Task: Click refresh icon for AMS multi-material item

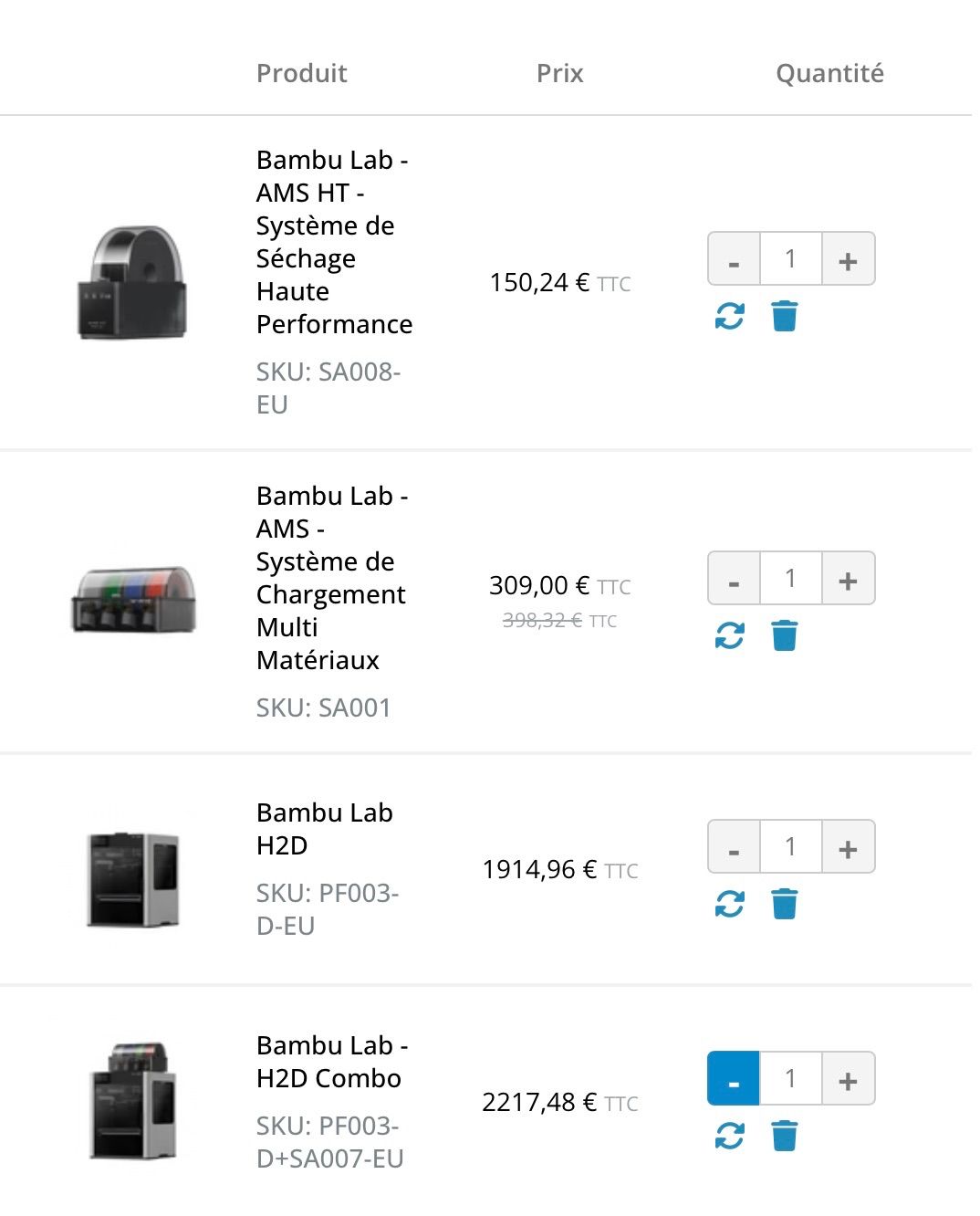Action: click(729, 635)
